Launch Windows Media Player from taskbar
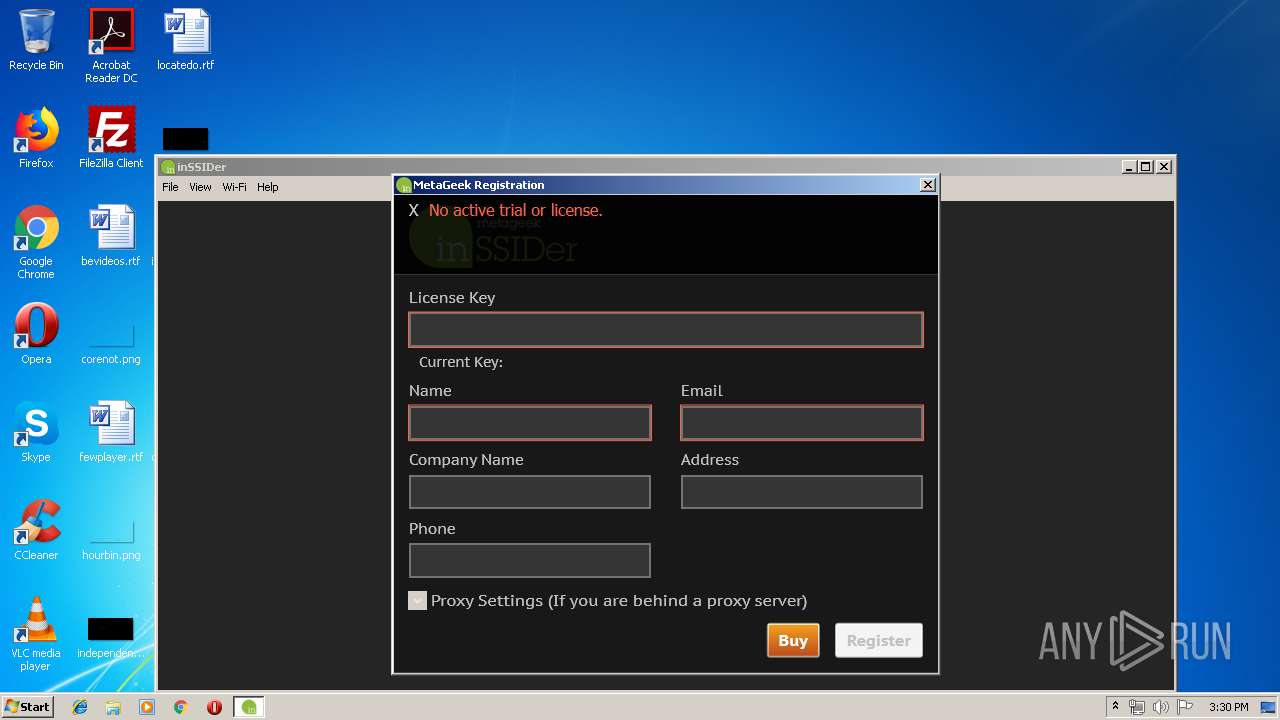 point(147,707)
